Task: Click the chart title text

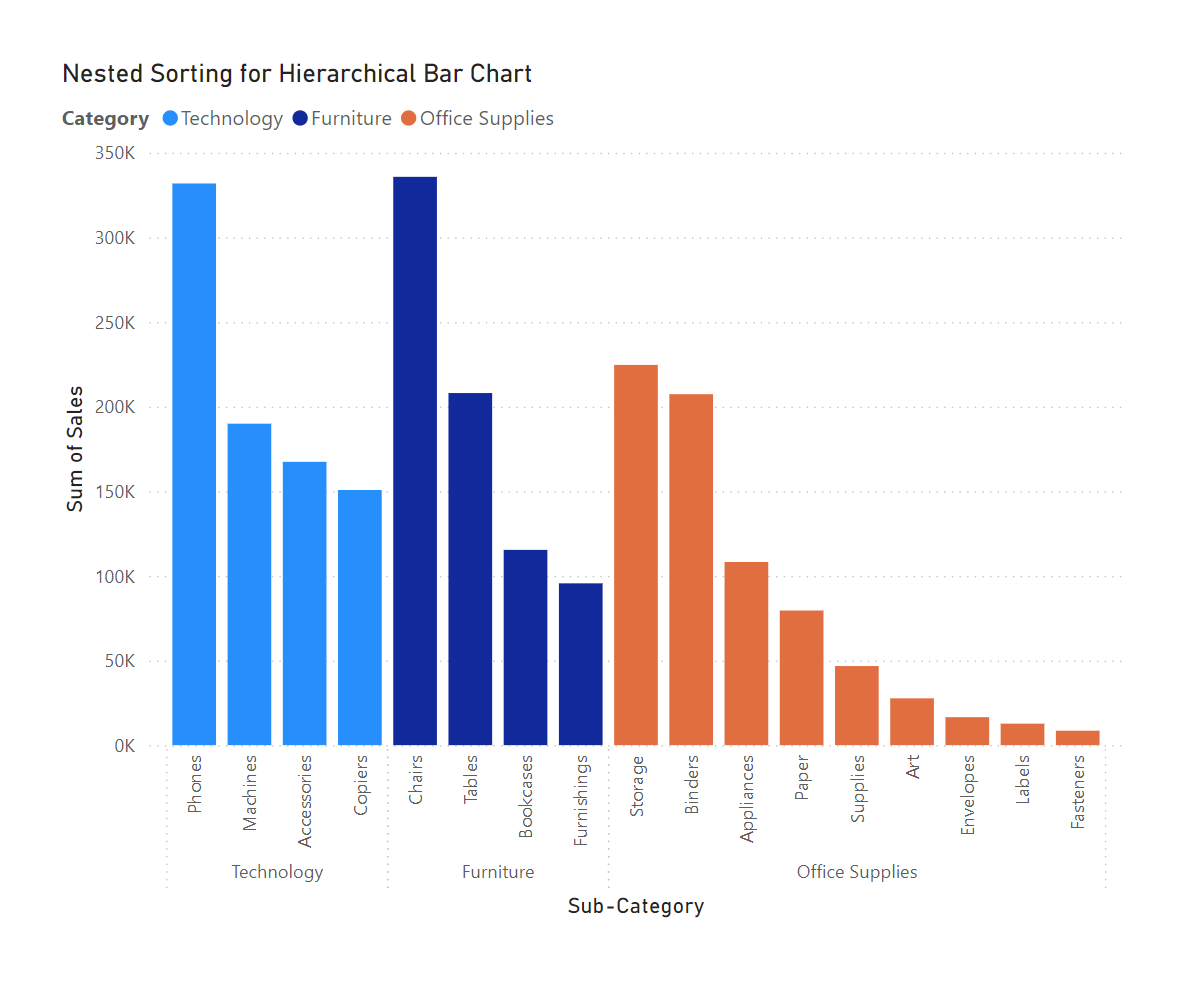Action: pyautogui.click(x=297, y=74)
